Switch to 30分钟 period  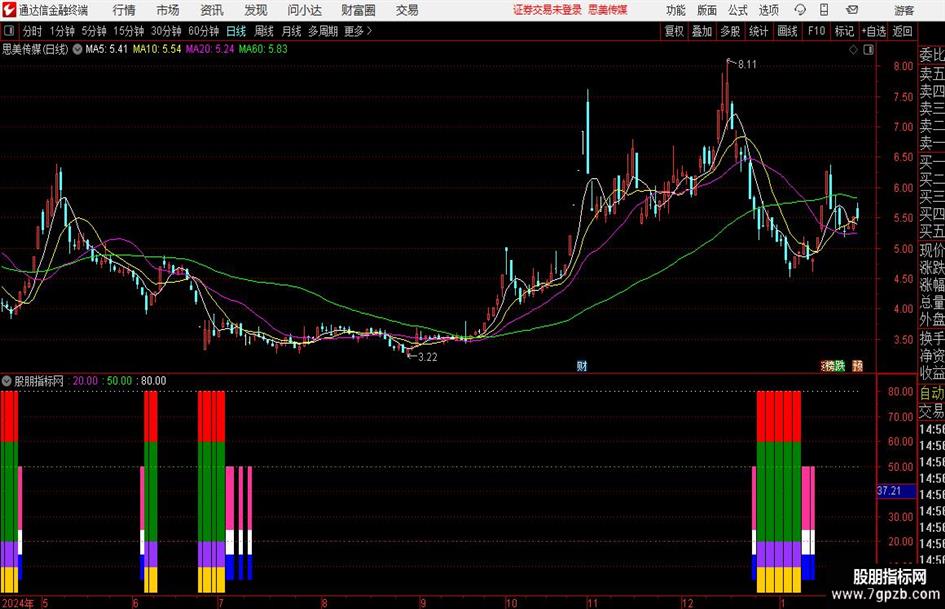pos(166,31)
